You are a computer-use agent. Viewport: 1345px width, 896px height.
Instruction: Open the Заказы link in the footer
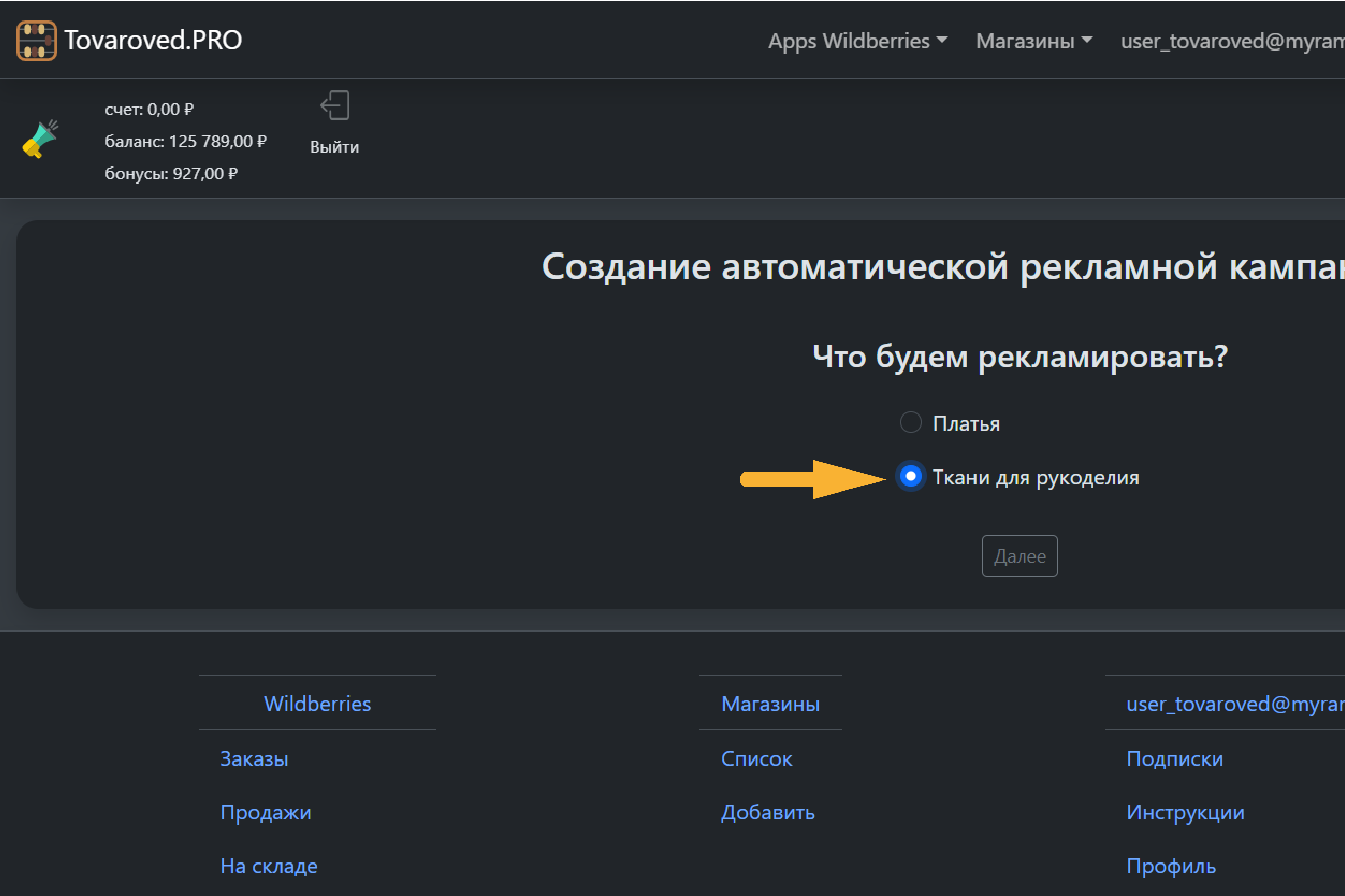(x=254, y=758)
